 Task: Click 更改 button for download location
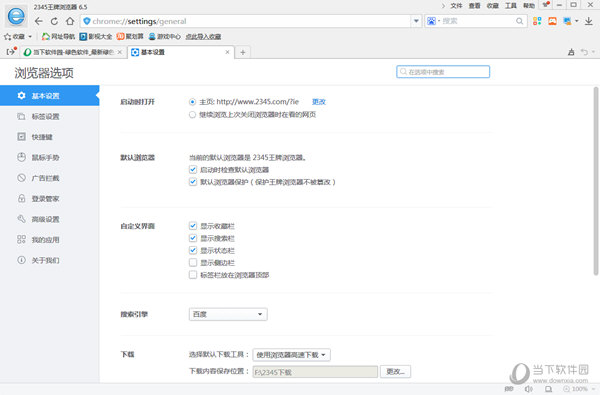coord(395,371)
